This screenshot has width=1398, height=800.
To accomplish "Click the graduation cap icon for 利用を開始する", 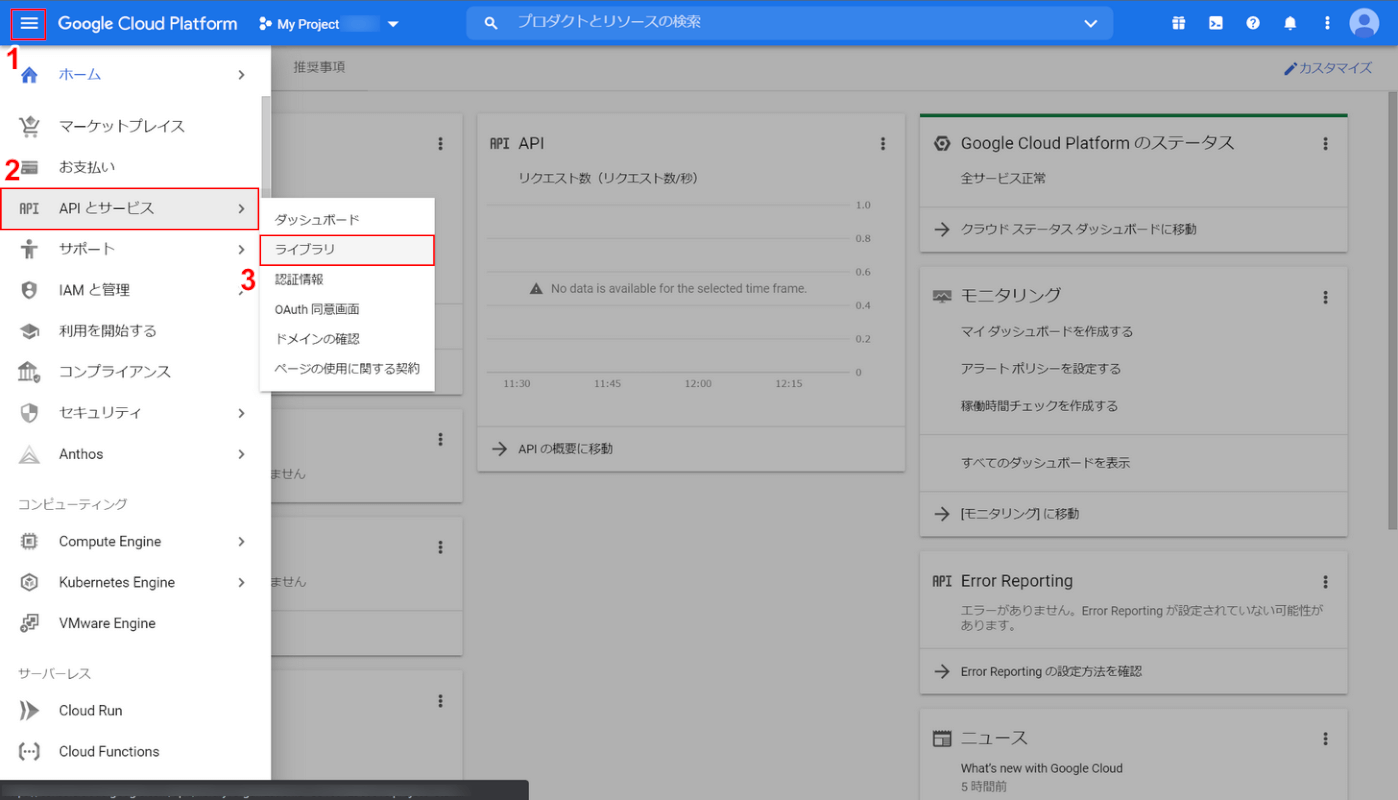I will point(29,331).
